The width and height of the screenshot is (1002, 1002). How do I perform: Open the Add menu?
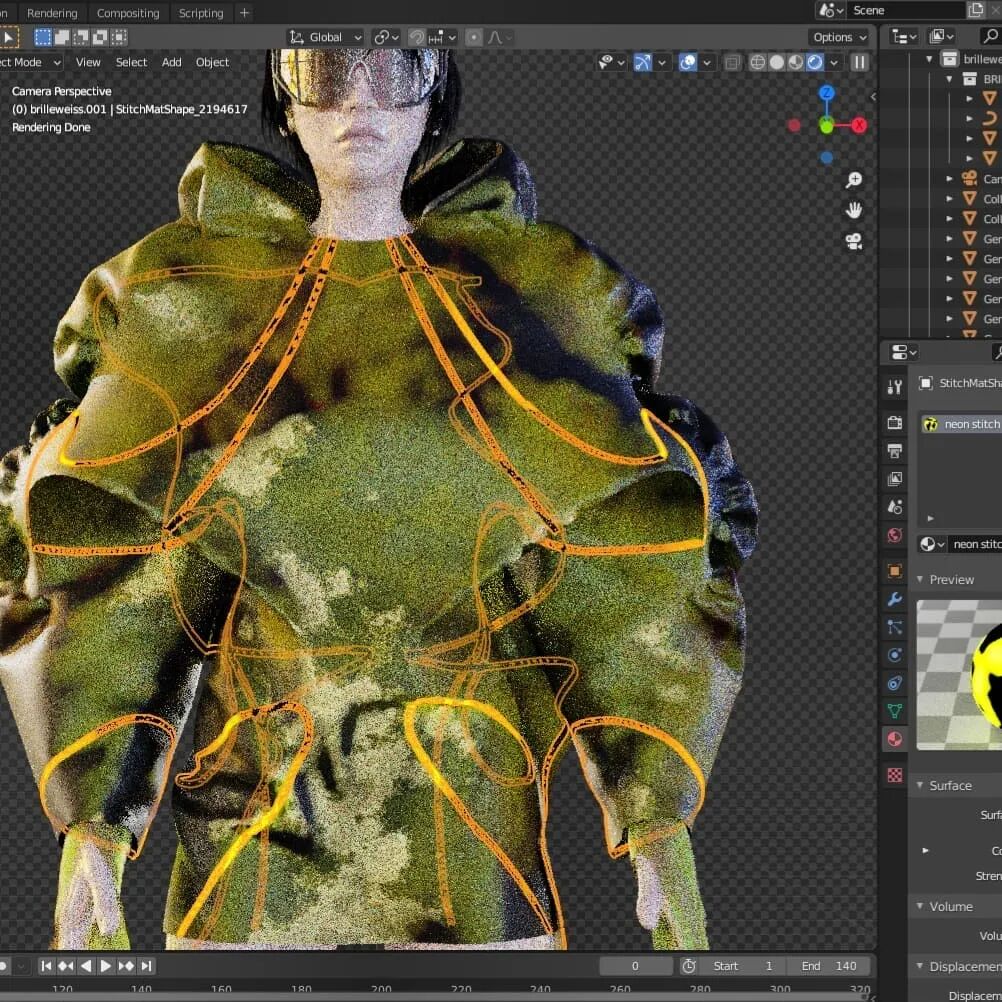coord(171,62)
